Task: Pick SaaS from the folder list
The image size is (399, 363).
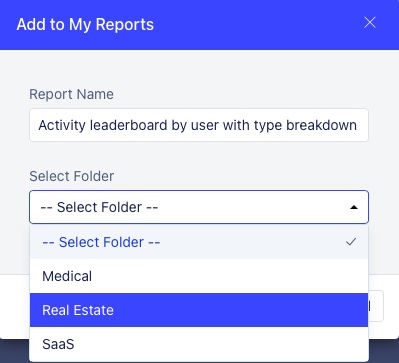Action: pos(199,344)
